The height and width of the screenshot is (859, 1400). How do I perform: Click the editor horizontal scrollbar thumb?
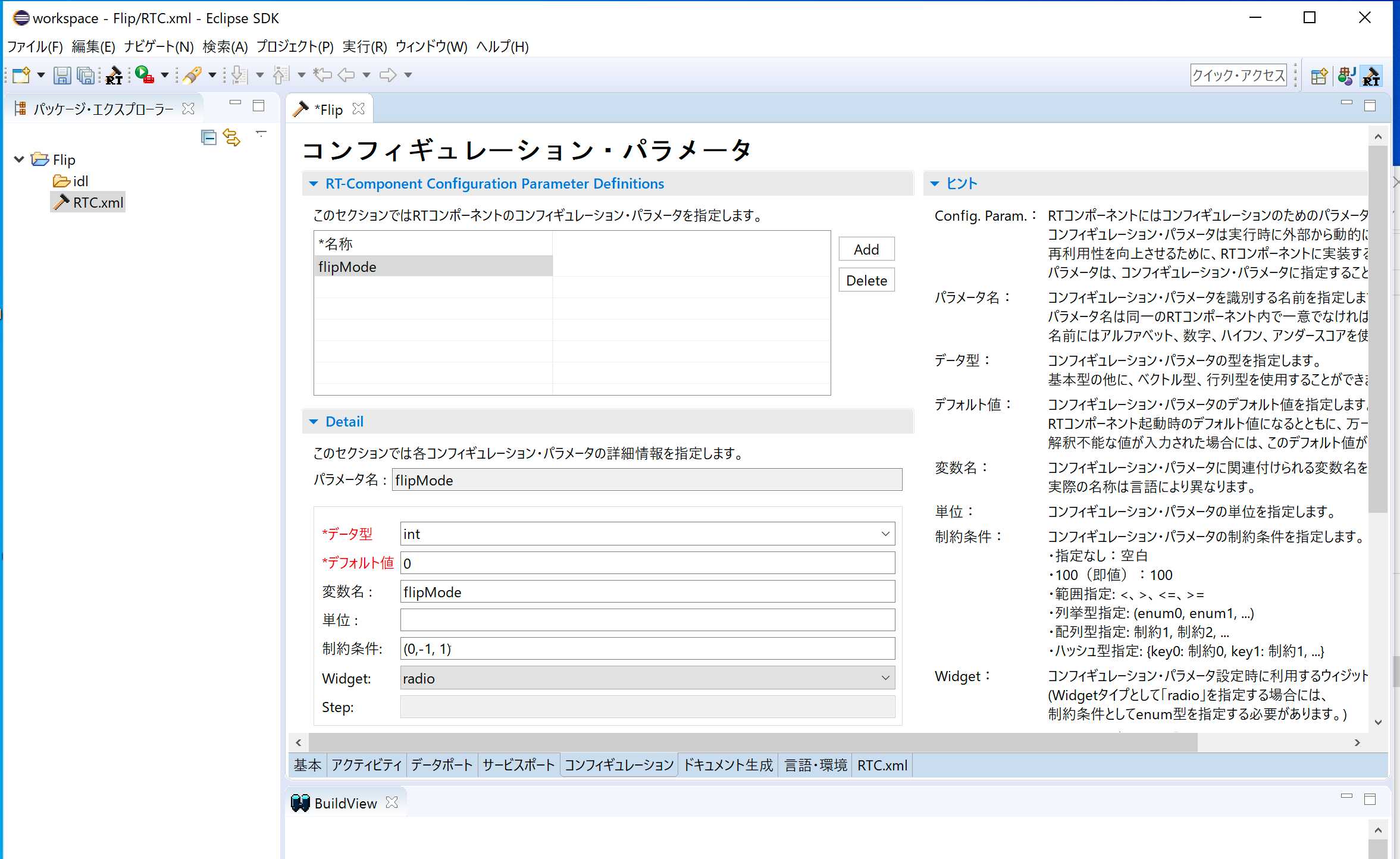(753, 742)
